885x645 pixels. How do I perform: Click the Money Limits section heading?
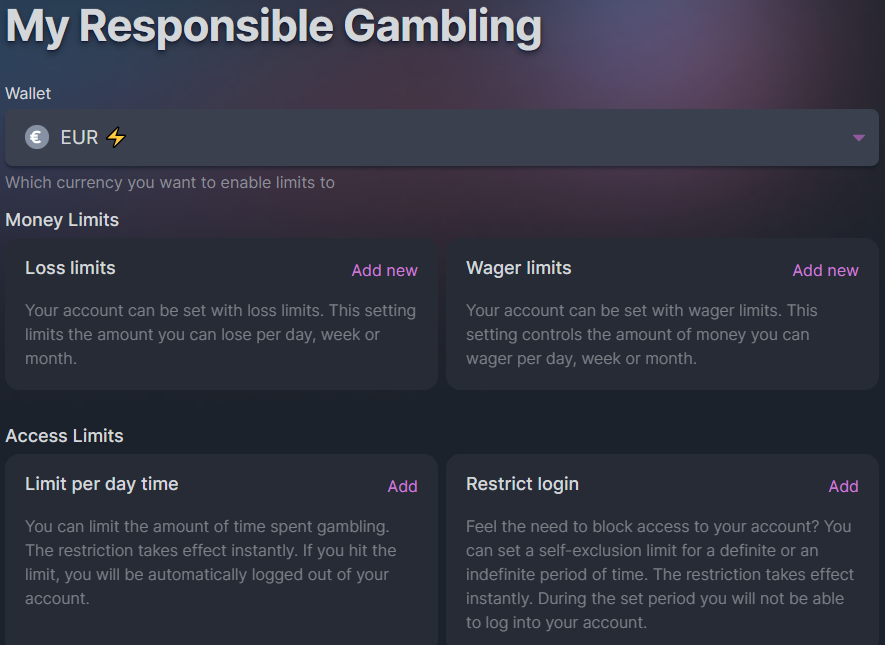click(x=62, y=220)
